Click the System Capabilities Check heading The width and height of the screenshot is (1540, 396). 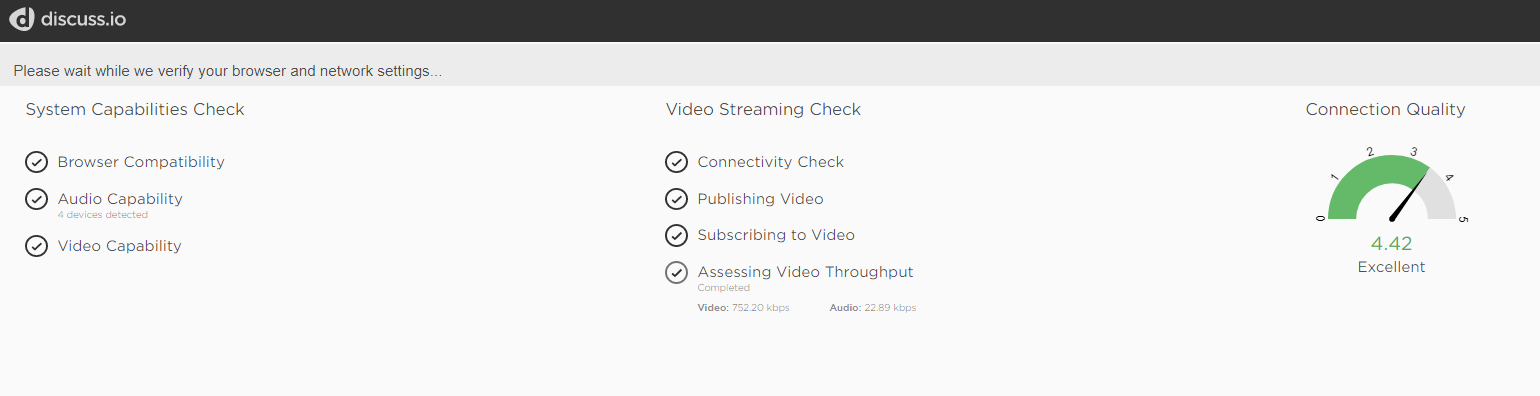pyautogui.click(x=135, y=110)
